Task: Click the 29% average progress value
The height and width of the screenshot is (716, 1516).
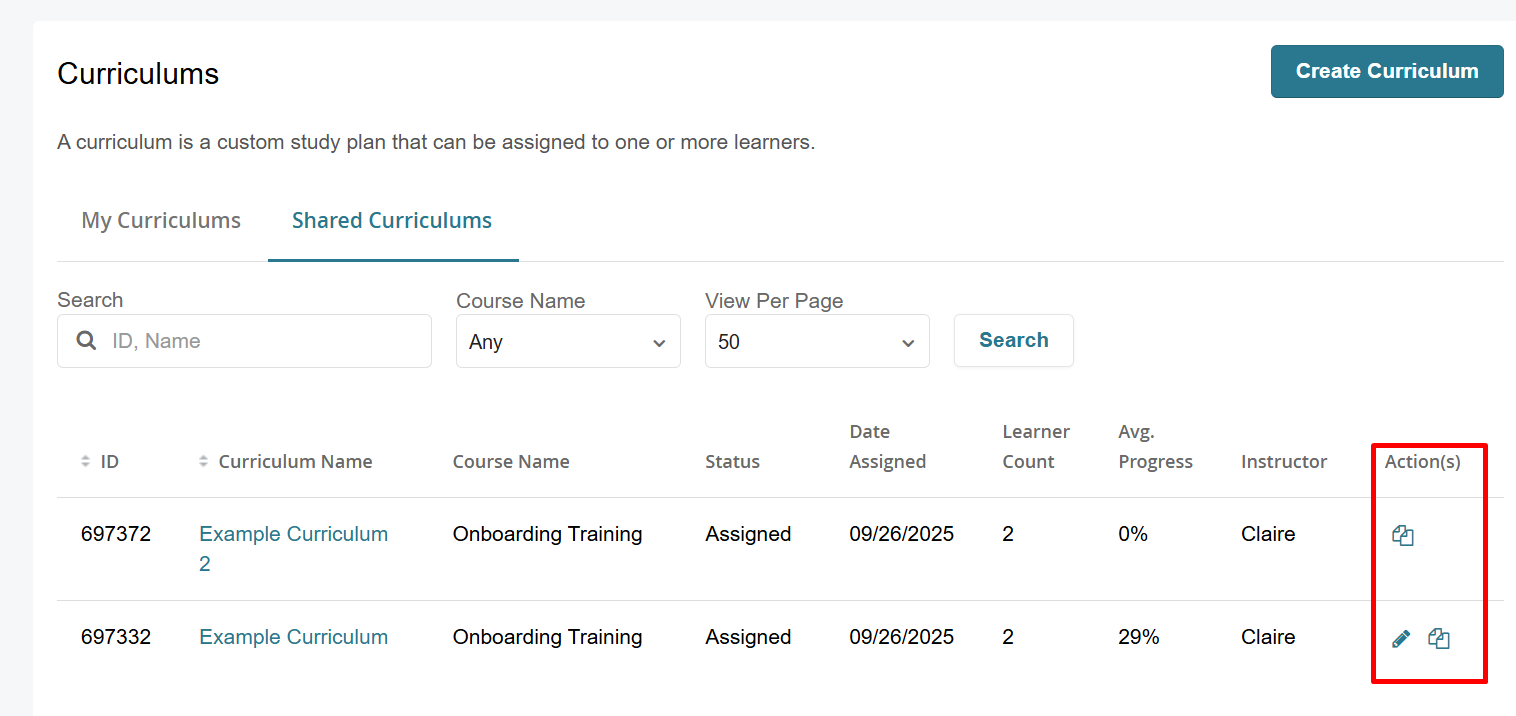Action: pos(1138,637)
